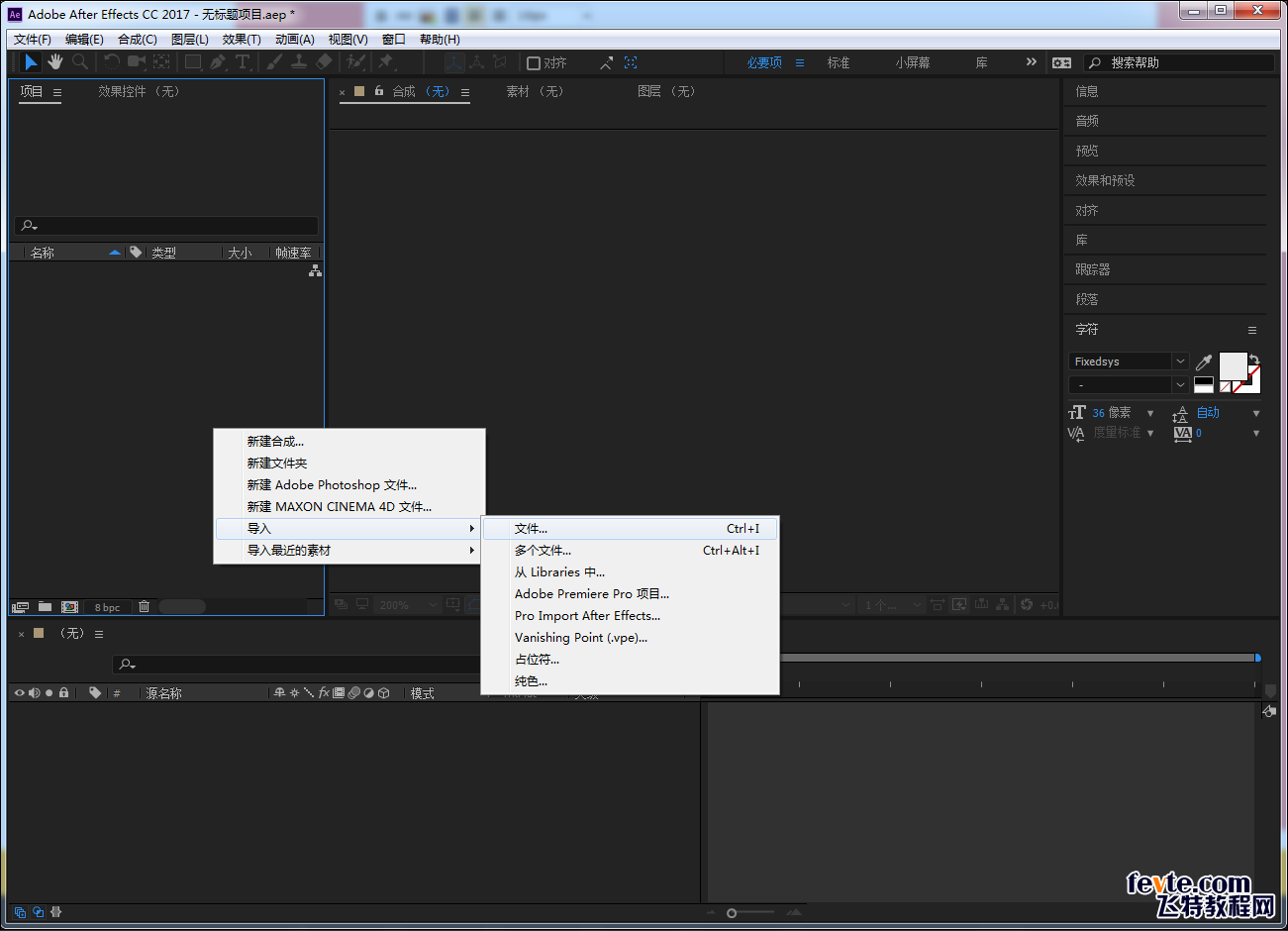This screenshot has width=1288, height=931.
Task: Toggle the timeline solo column dot
Action: [x=49, y=693]
